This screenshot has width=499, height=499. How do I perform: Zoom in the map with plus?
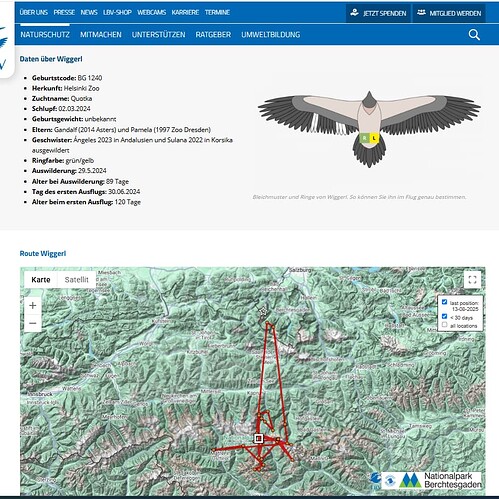33,305
